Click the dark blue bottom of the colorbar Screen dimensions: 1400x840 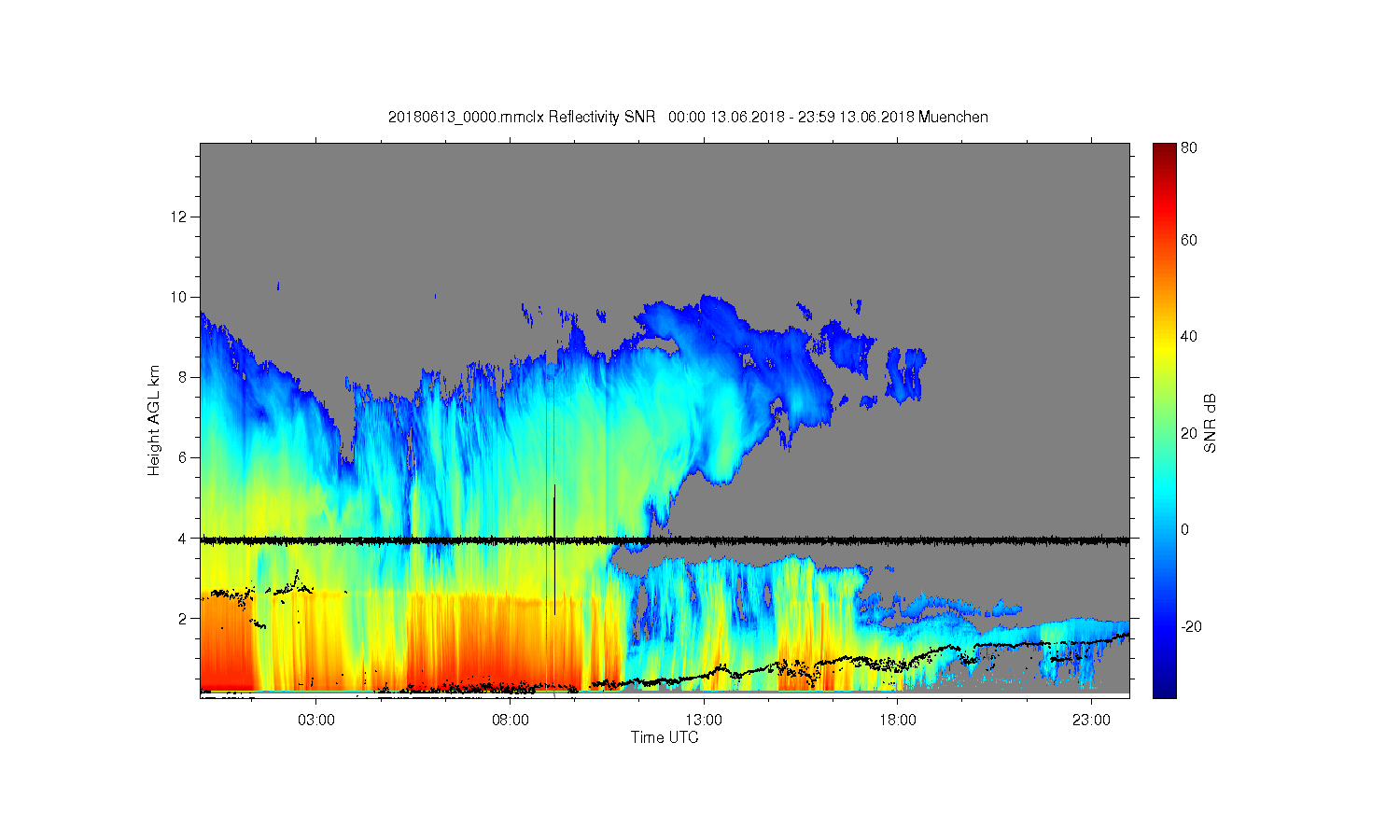tap(1164, 691)
